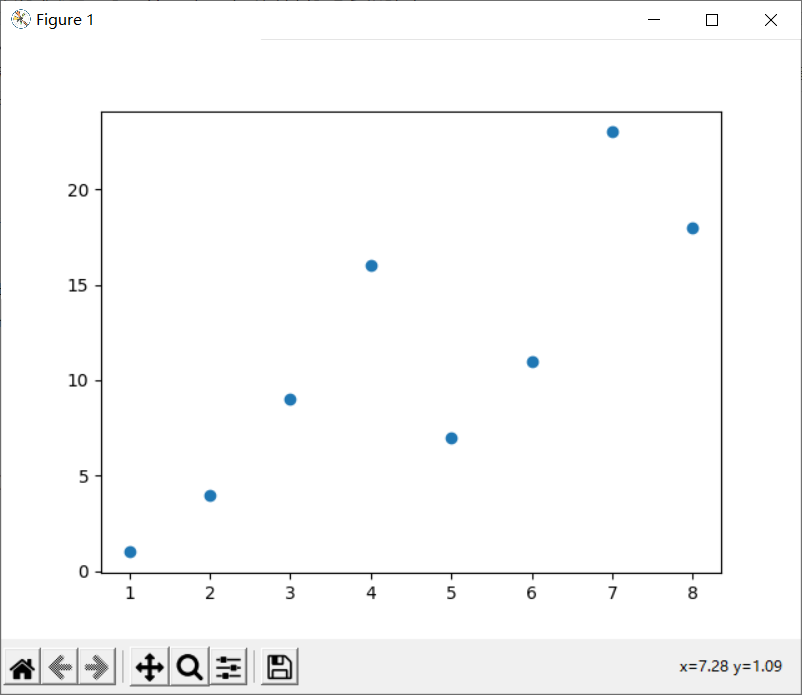
Task: Click the scatter point at x=3
Action: tap(290, 399)
